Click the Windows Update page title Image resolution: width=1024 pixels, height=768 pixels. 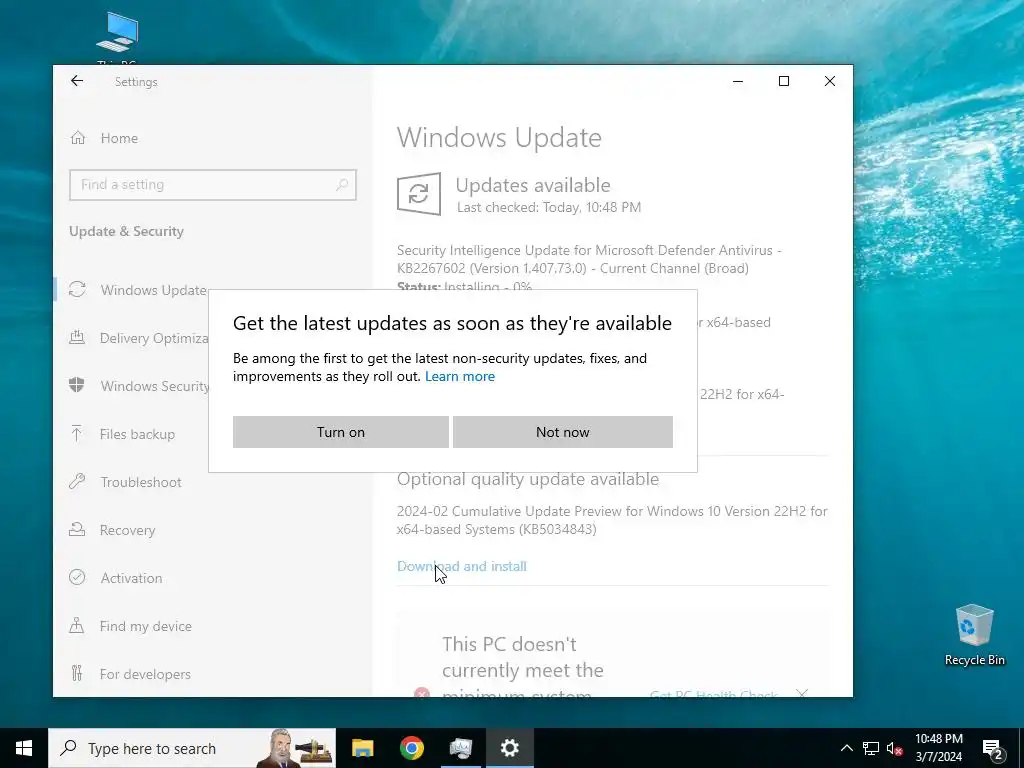click(499, 138)
